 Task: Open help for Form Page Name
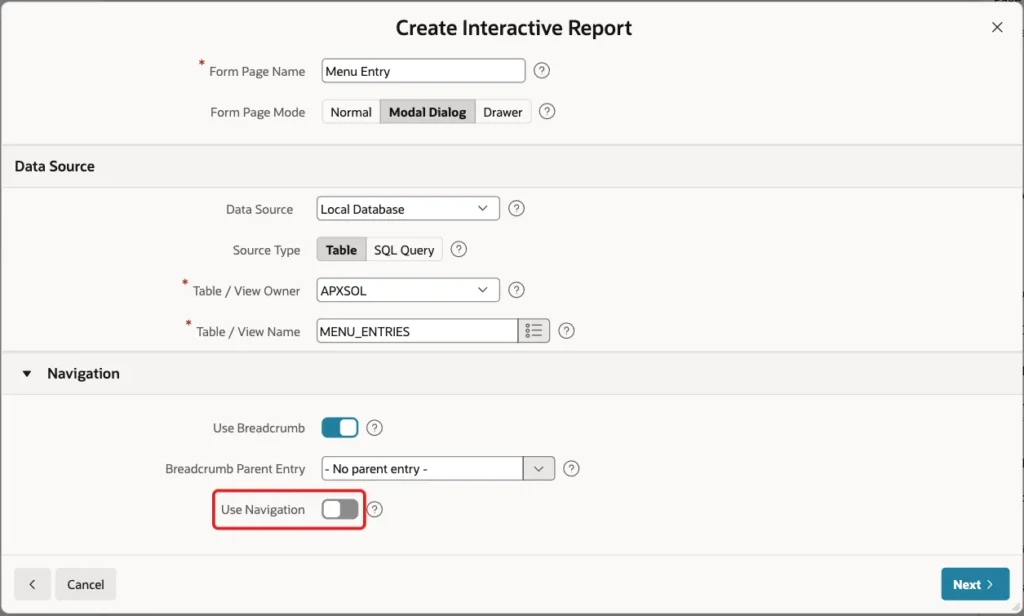pos(541,71)
